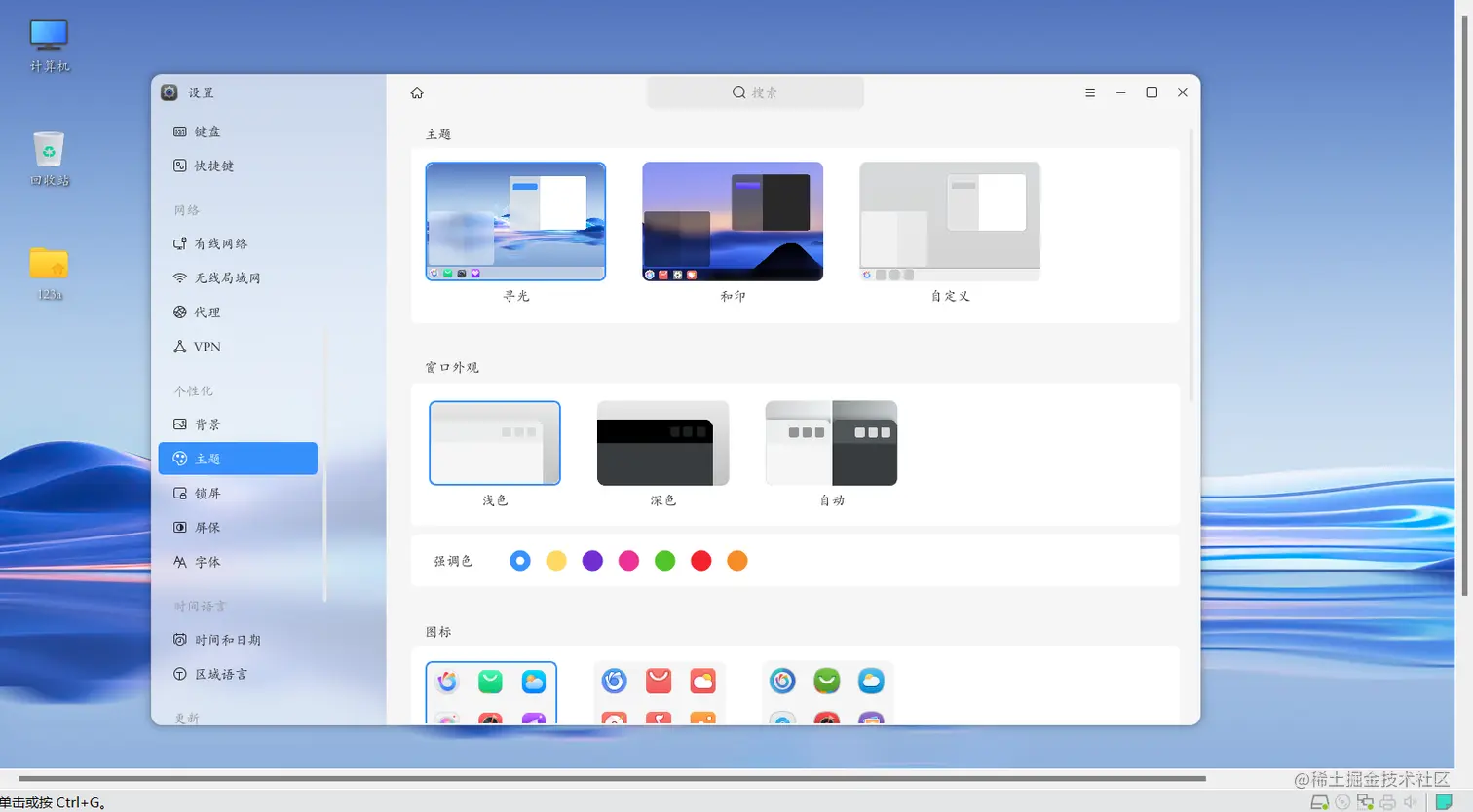Open the 字体 font settings
The width and height of the screenshot is (1473, 812).
click(x=238, y=562)
